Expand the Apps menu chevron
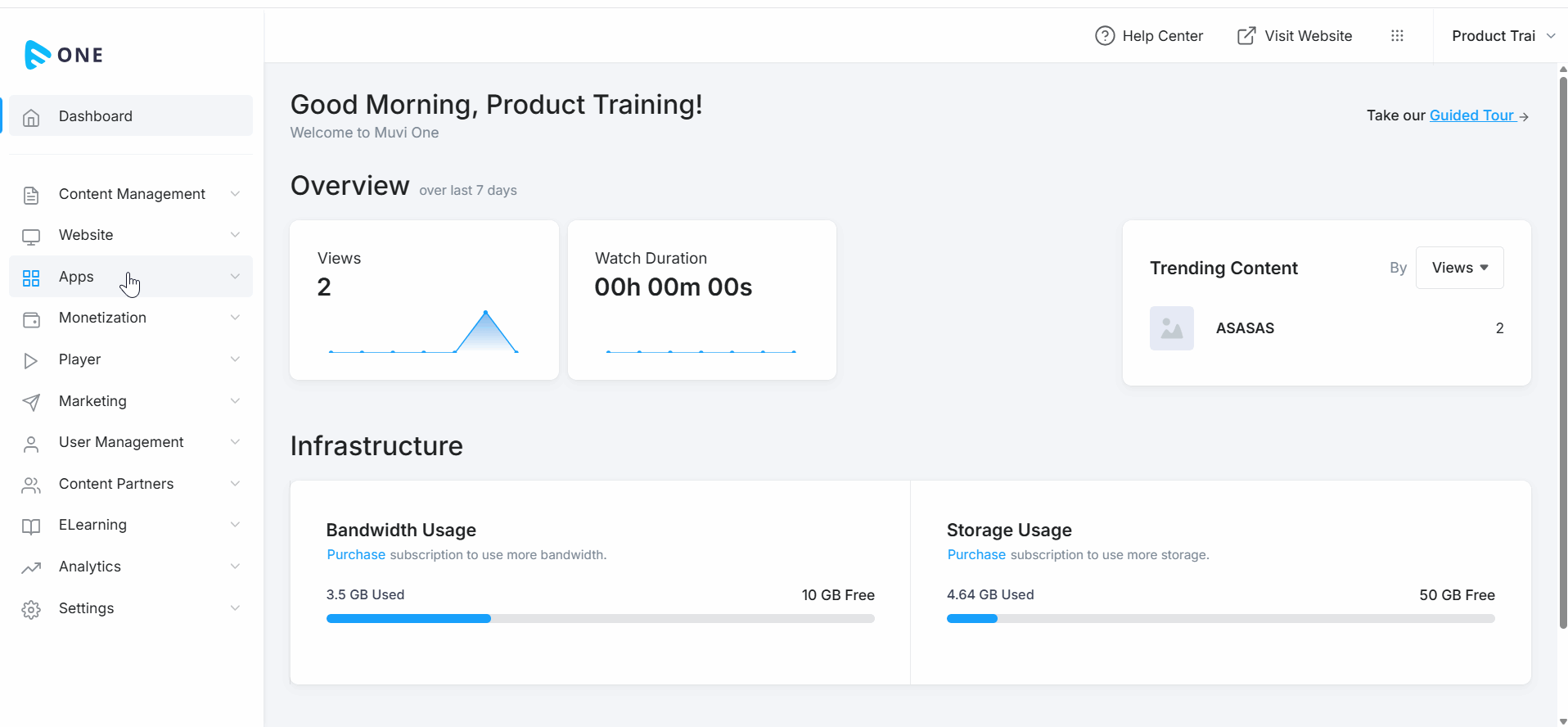1568x727 pixels. (x=235, y=277)
